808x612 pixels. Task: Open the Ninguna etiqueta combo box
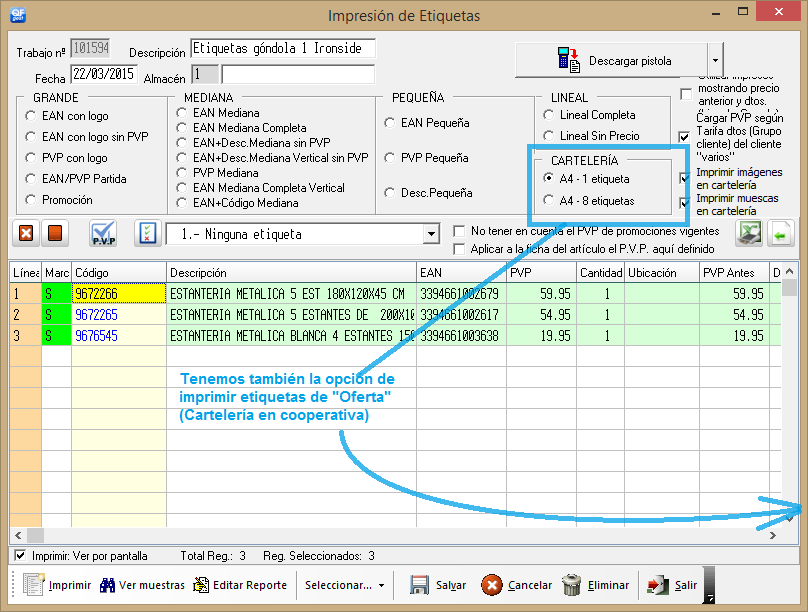[x=431, y=234]
